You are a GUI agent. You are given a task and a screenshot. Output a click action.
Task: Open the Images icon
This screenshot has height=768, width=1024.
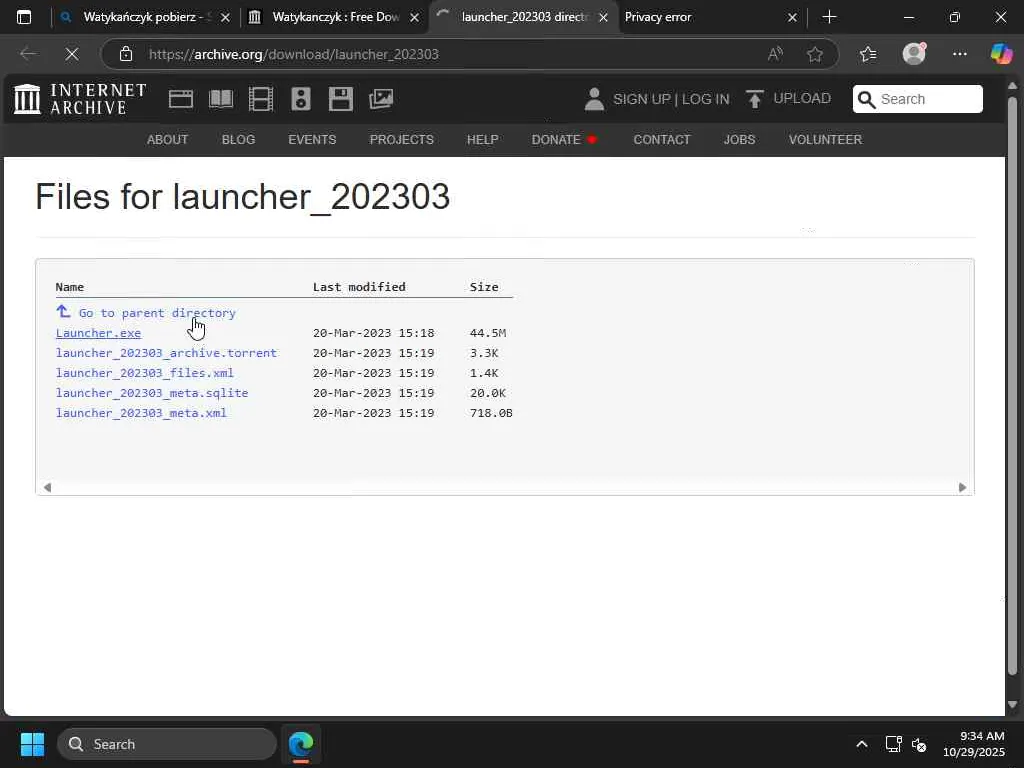tap(381, 99)
